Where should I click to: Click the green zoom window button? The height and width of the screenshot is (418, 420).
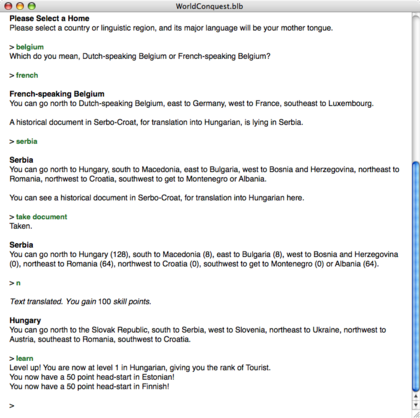click(x=32, y=6)
